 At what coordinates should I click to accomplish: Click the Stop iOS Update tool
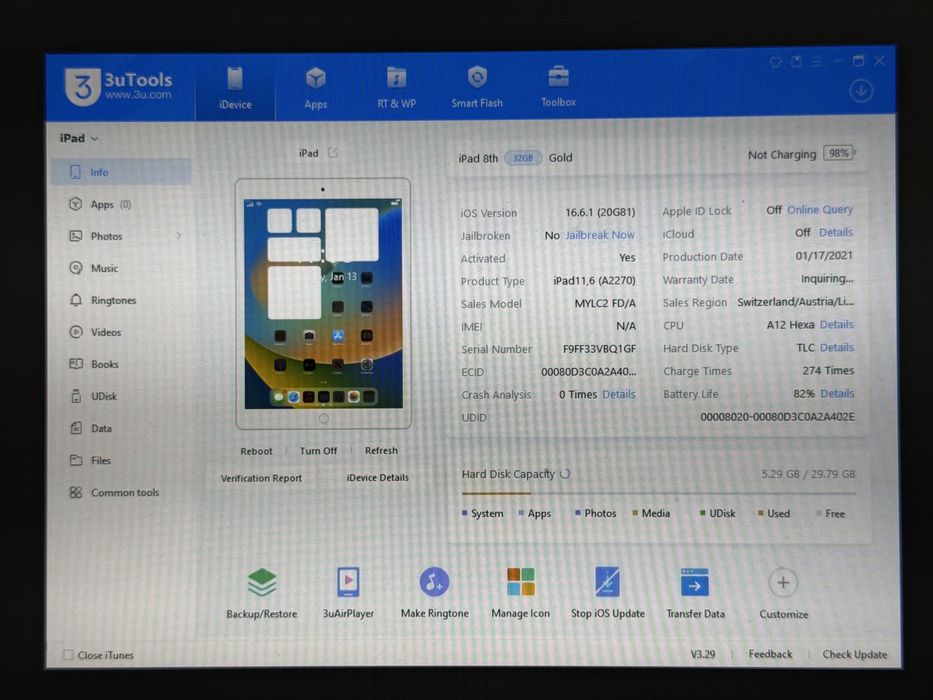pos(608,592)
